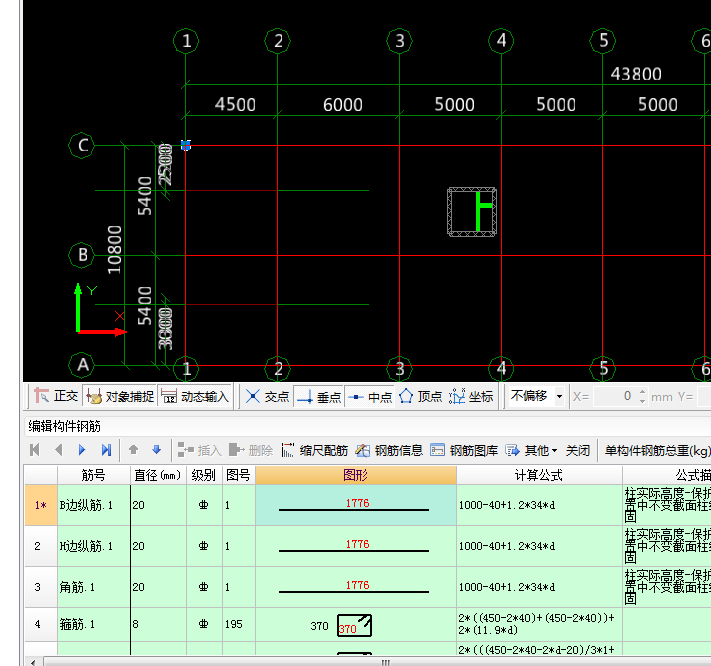Select the 级别 column header

click(204, 475)
